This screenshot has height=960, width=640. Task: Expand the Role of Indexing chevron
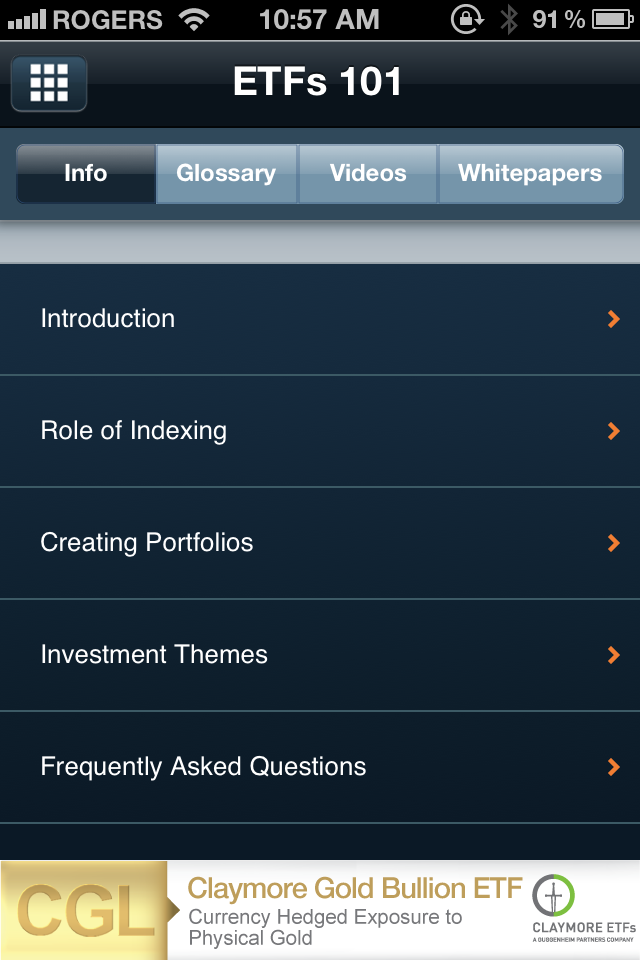click(613, 431)
